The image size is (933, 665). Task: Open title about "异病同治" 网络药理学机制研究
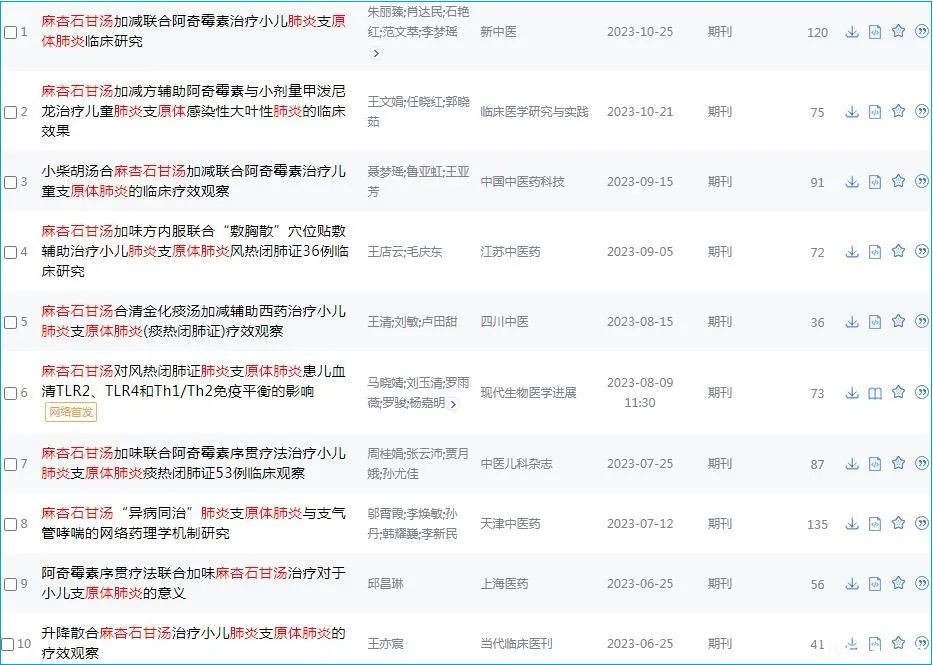tap(193, 523)
